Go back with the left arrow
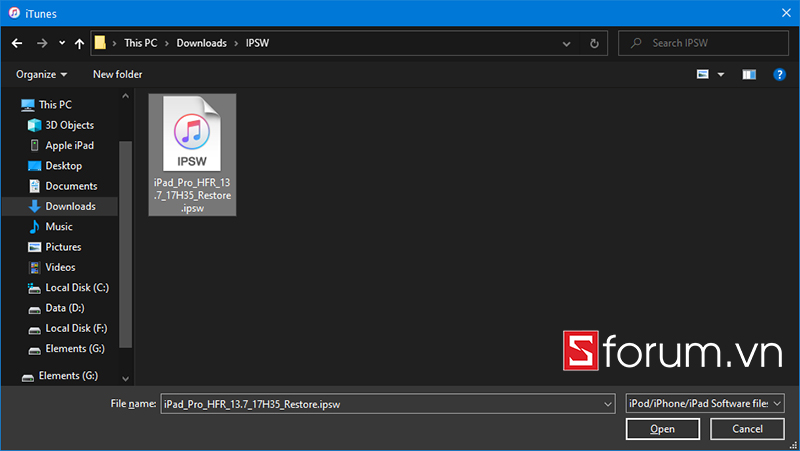 click(x=17, y=43)
